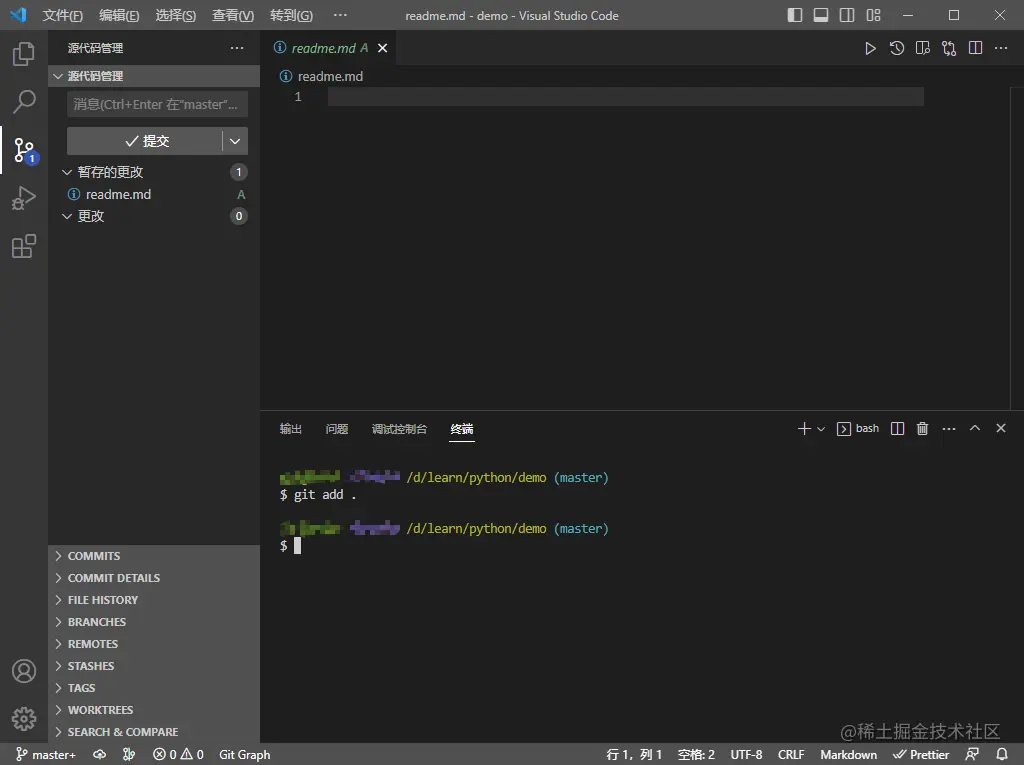The width and height of the screenshot is (1024, 765).
Task: Click the 提交 commit button
Action: [145, 141]
